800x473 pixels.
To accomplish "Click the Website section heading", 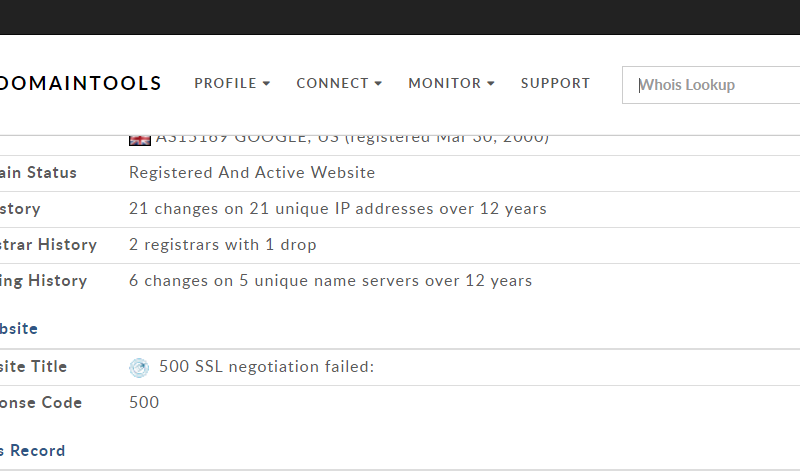I will (20, 328).
